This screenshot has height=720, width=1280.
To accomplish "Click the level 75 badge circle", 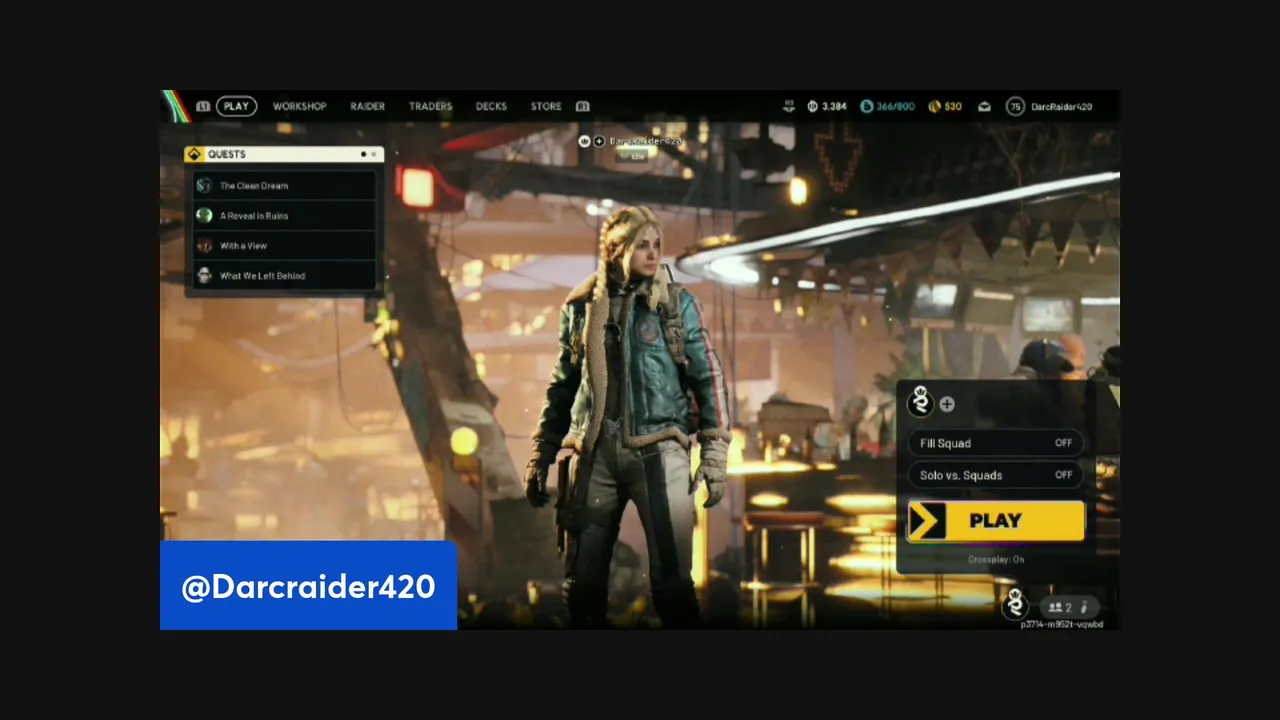I will pyautogui.click(x=1015, y=106).
